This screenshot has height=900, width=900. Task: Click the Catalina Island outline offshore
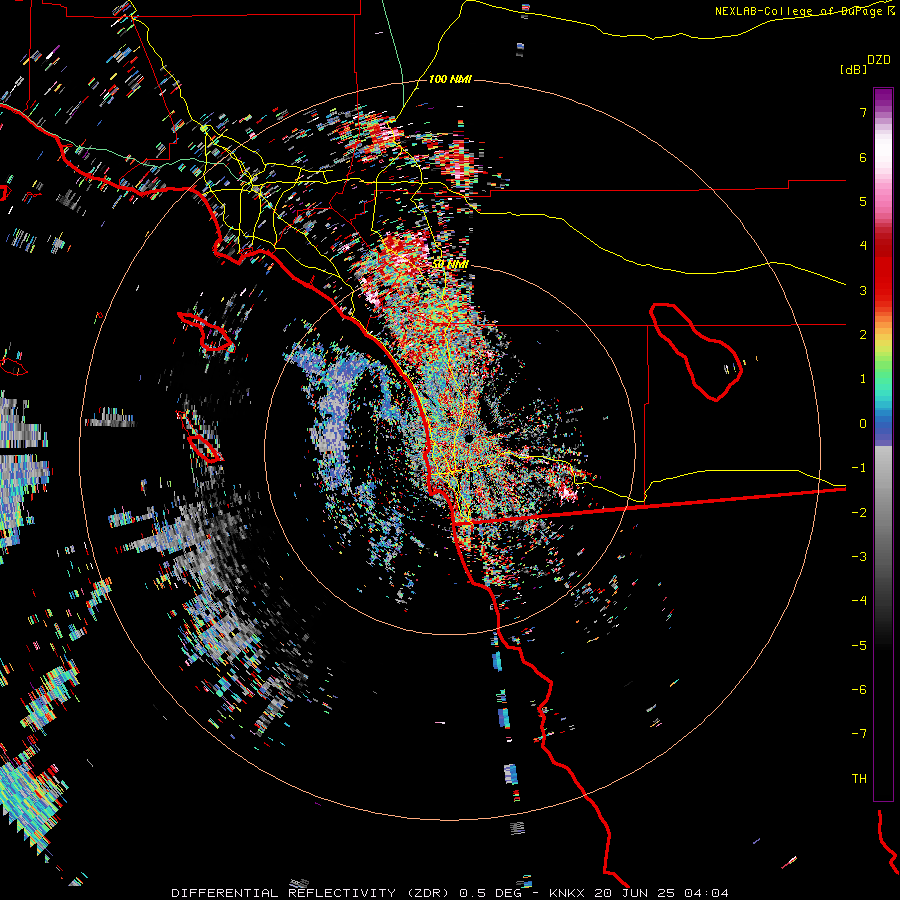pos(207,332)
